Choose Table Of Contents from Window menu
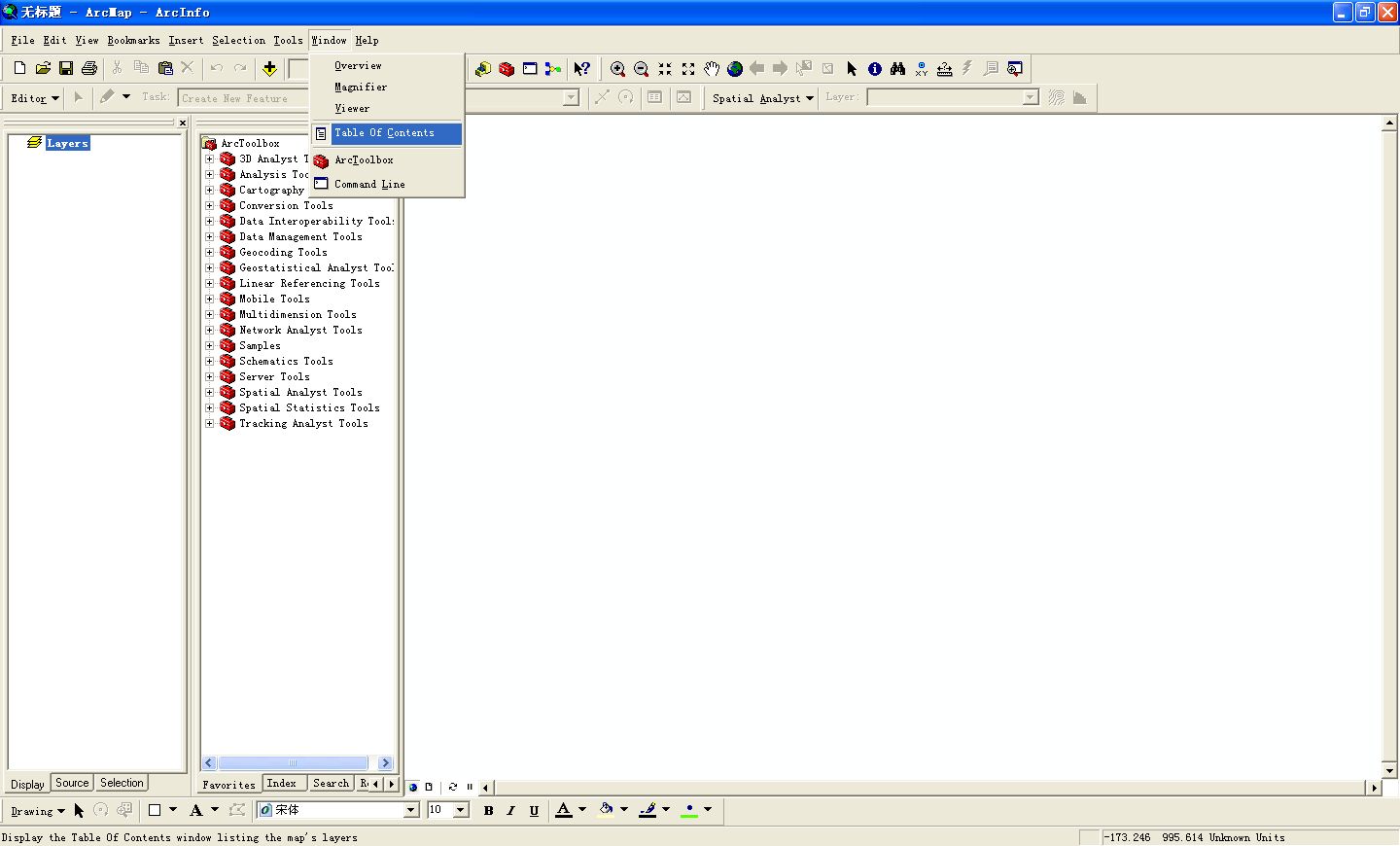The image size is (1400, 846). point(387,133)
